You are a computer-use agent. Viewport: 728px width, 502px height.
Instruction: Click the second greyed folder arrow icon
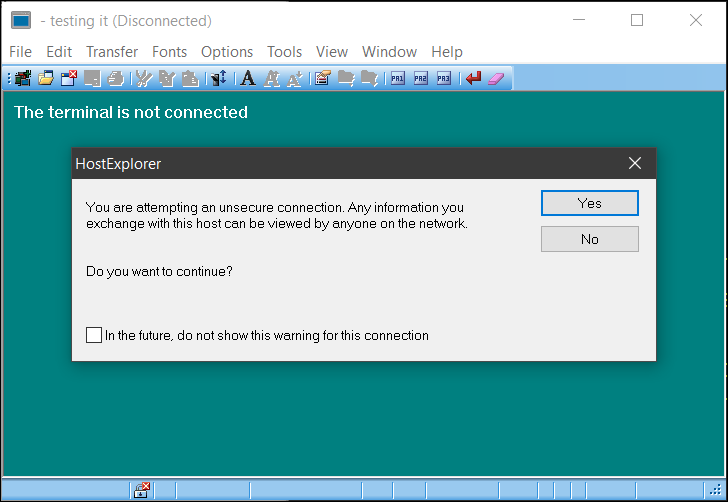point(369,78)
